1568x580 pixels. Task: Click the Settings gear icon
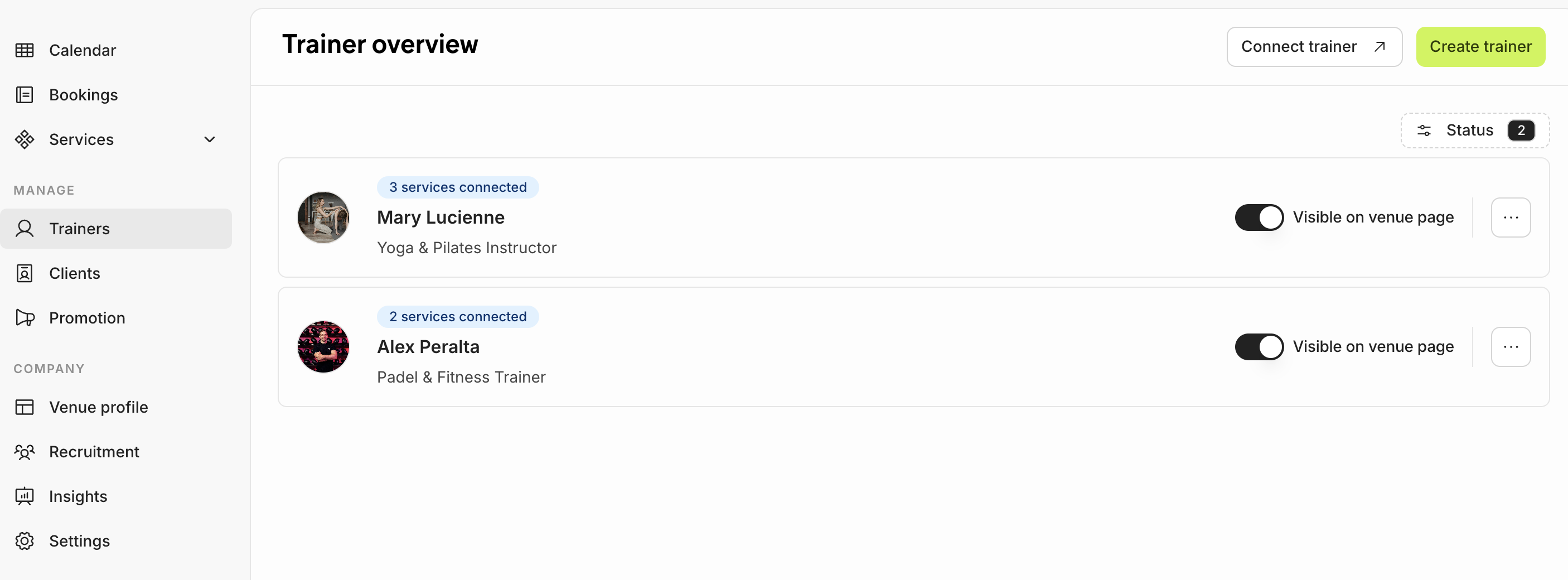point(25,541)
